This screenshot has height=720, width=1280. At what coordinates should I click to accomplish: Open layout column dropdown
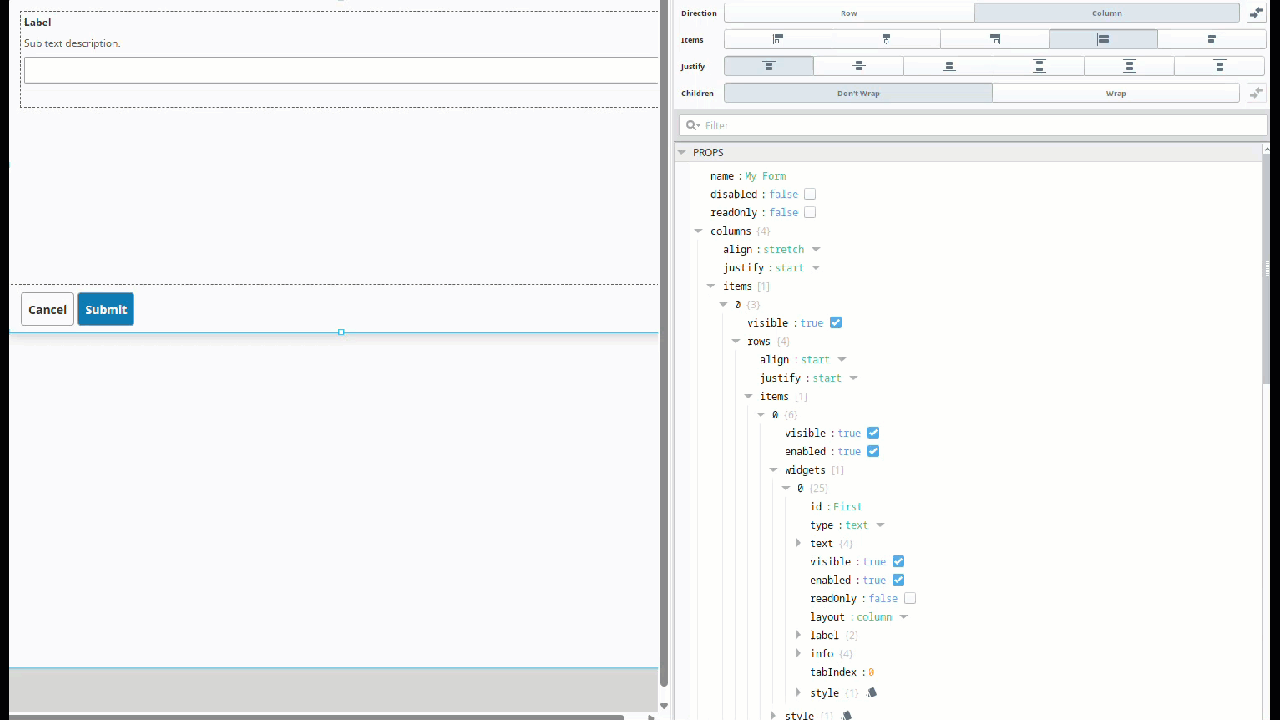point(903,617)
